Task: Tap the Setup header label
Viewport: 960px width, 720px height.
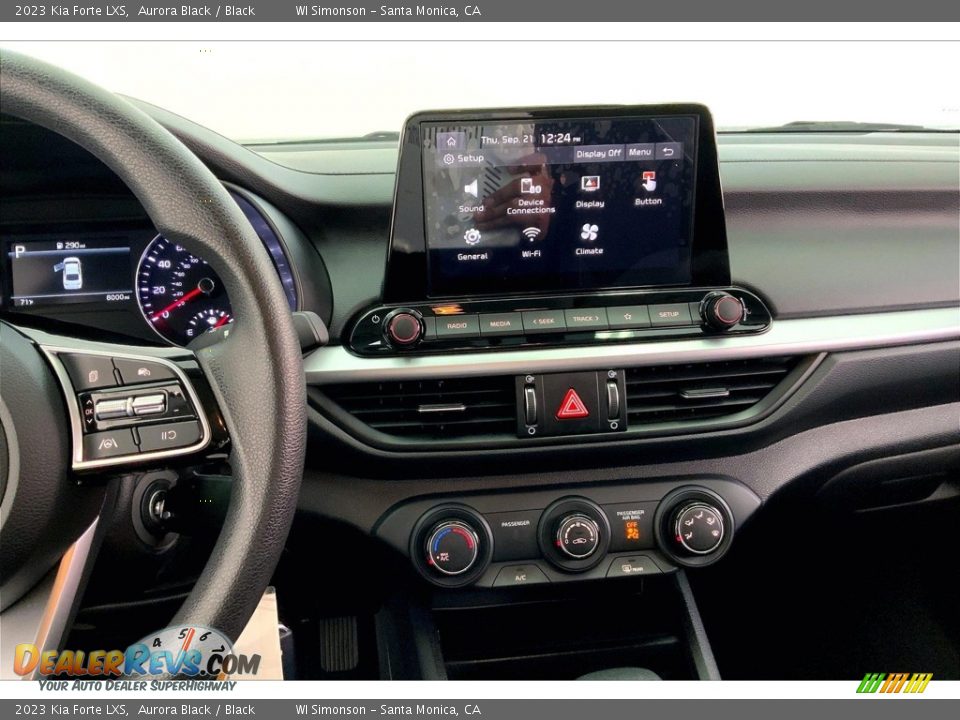Action: click(x=463, y=159)
